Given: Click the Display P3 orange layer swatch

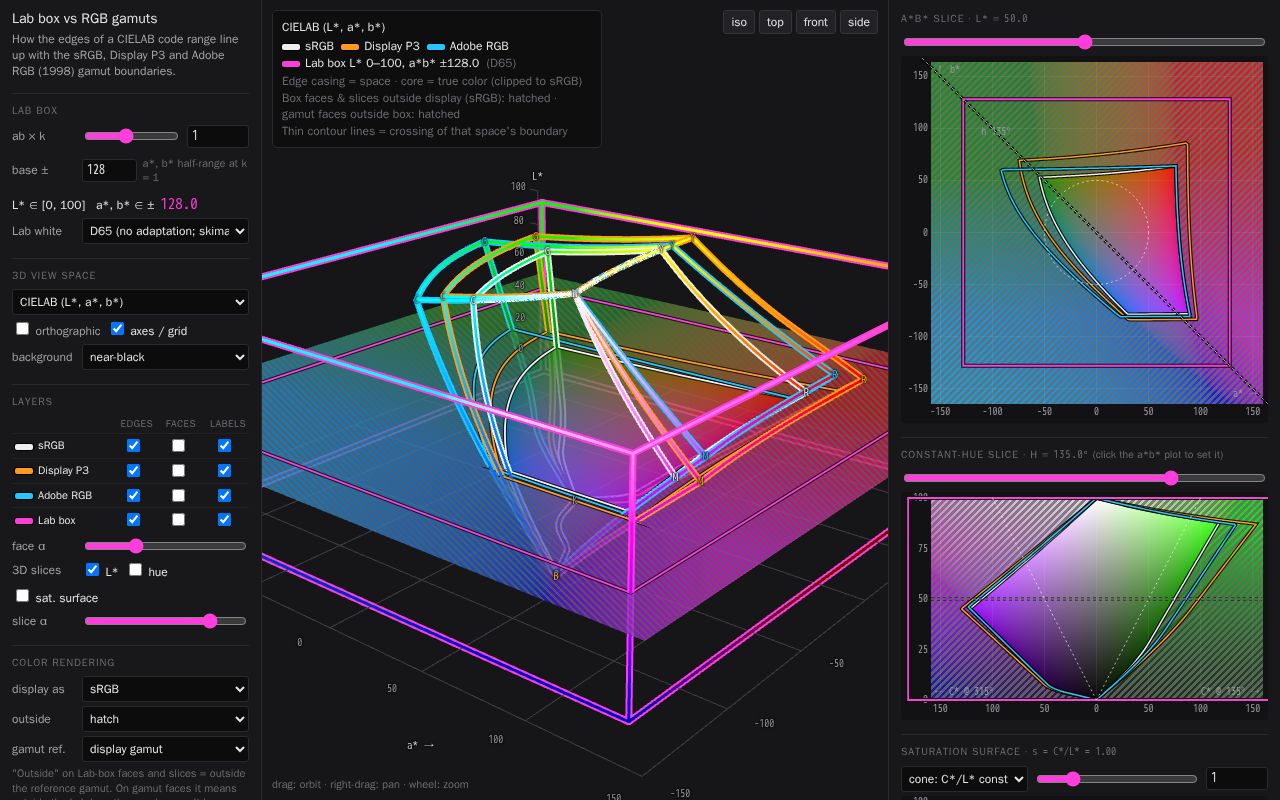Looking at the screenshot, I should pyautogui.click(x=23, y=471).
